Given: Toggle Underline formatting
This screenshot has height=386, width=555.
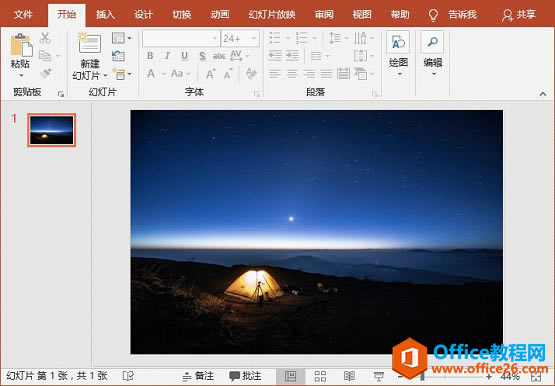Looking at the screenshot, I should pos(184,56).
